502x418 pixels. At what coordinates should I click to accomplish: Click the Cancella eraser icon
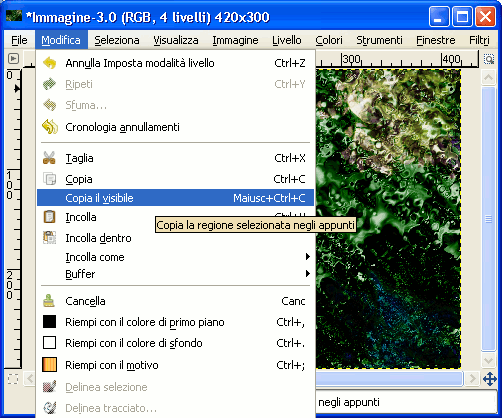(49, 301)
